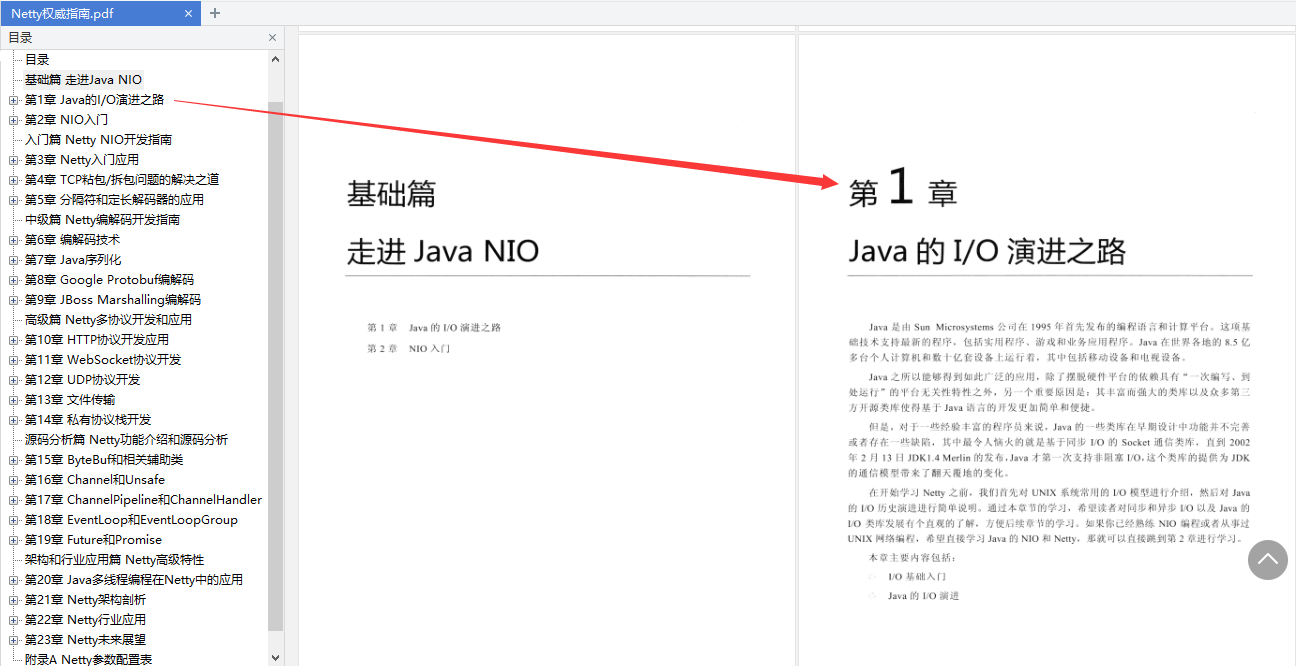The height and width of the screenshot is (666, 1296).
Task: Expand 第7章 Java序列化 node
Action: tap(13, 260)
